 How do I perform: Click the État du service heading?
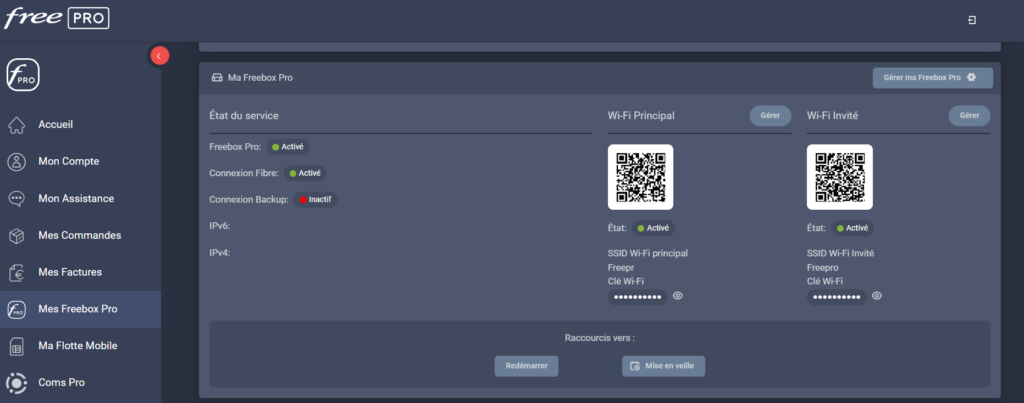[x=244, y=116]
